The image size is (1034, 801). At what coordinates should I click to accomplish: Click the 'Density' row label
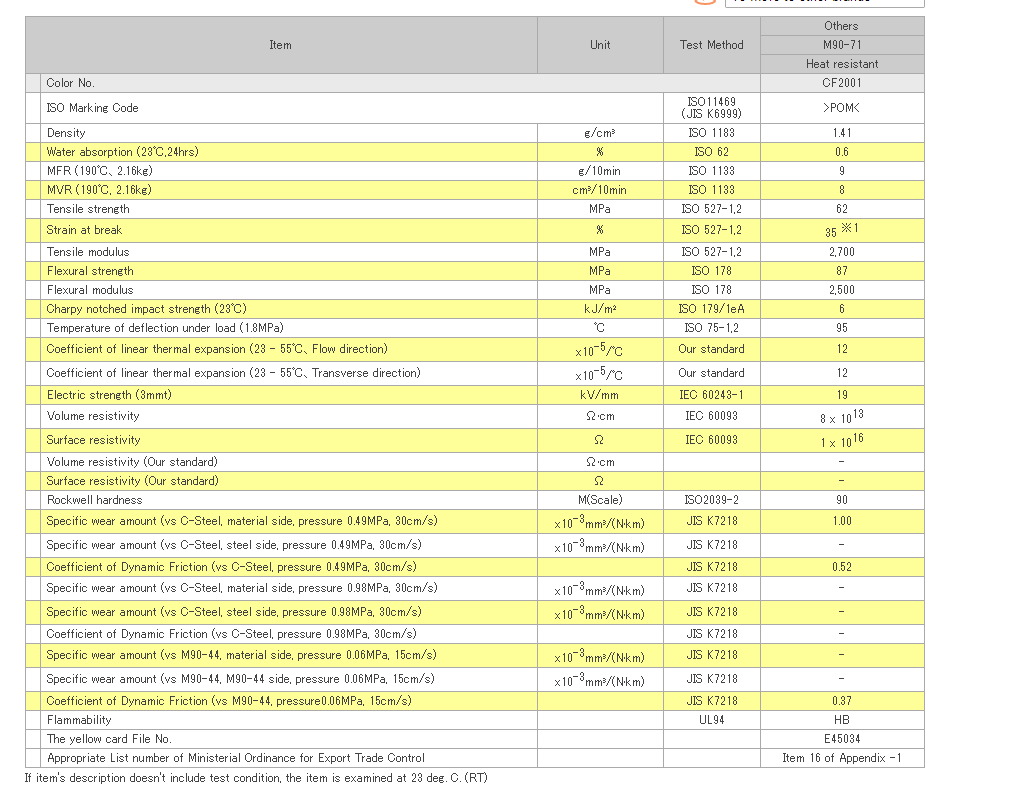point(66,133)
